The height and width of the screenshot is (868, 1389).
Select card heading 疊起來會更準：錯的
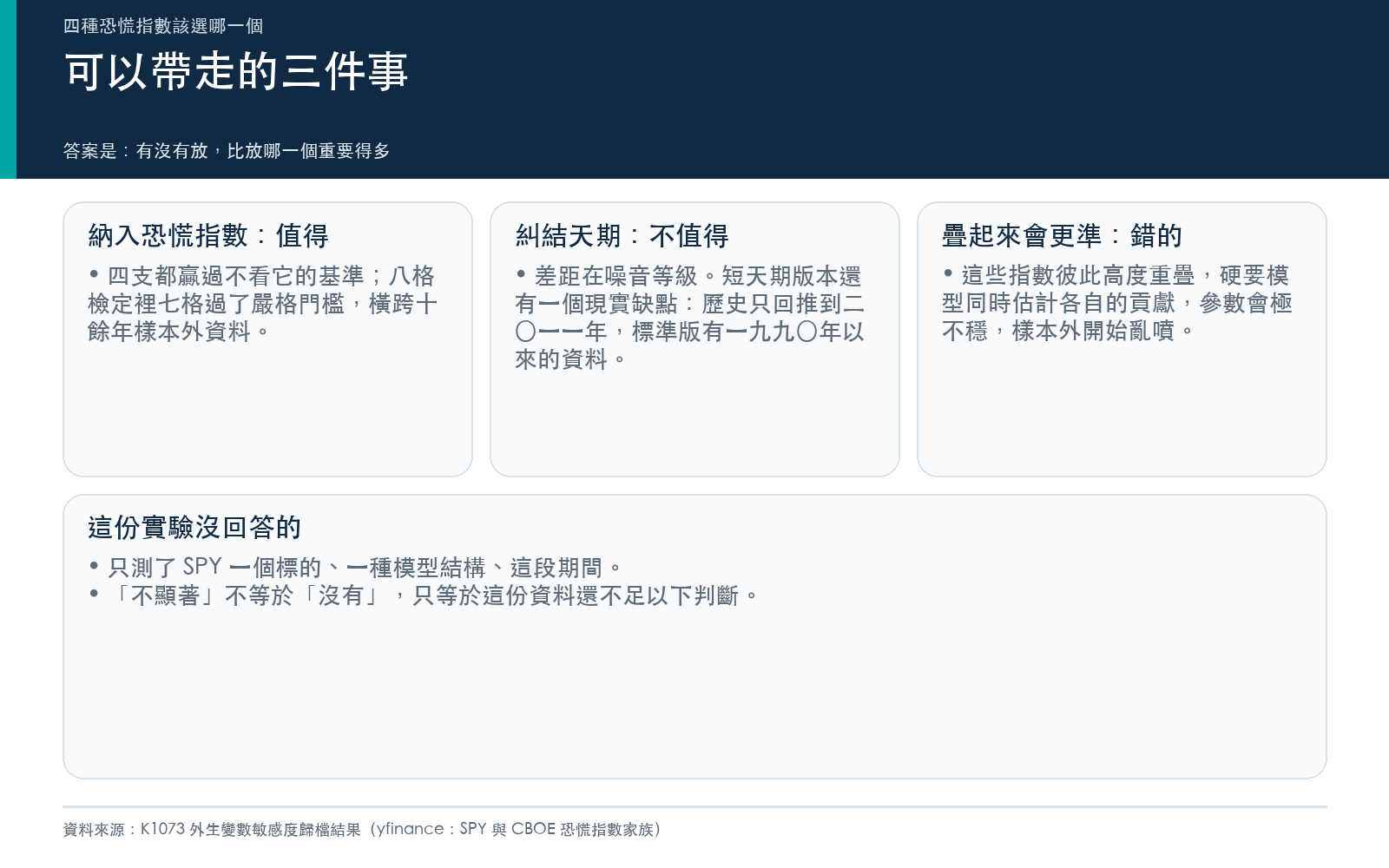pos(1062,235)
